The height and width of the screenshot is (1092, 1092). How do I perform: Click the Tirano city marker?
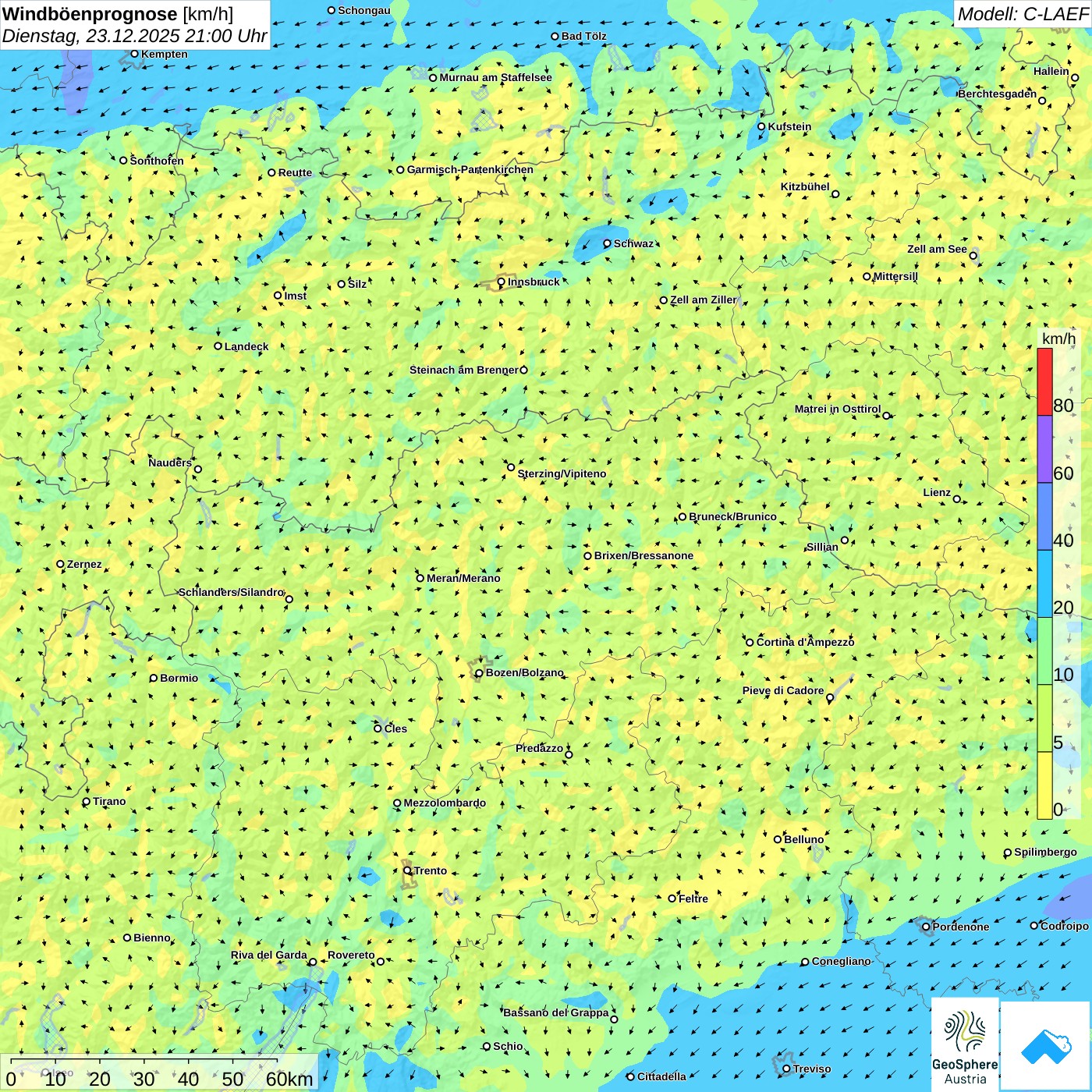[x=87, y=802]
